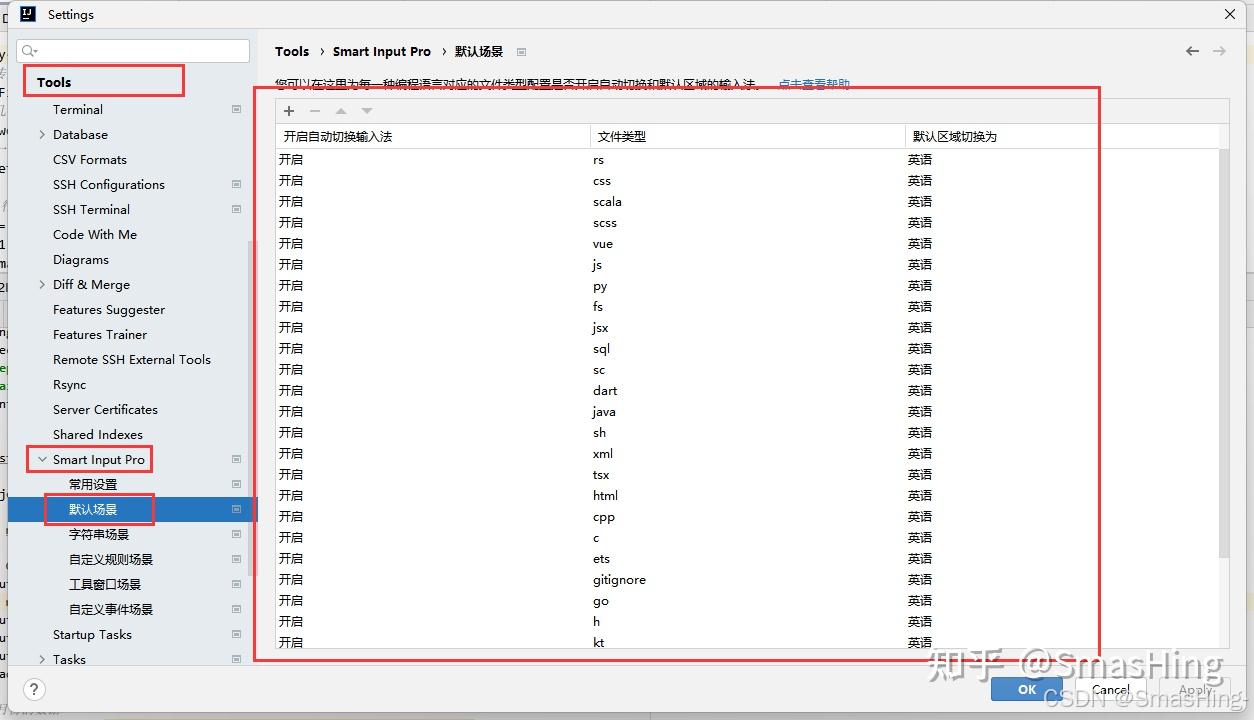1254x720 pixels.
Task: Expand the Tasks tree node
Action: [41, 659]
